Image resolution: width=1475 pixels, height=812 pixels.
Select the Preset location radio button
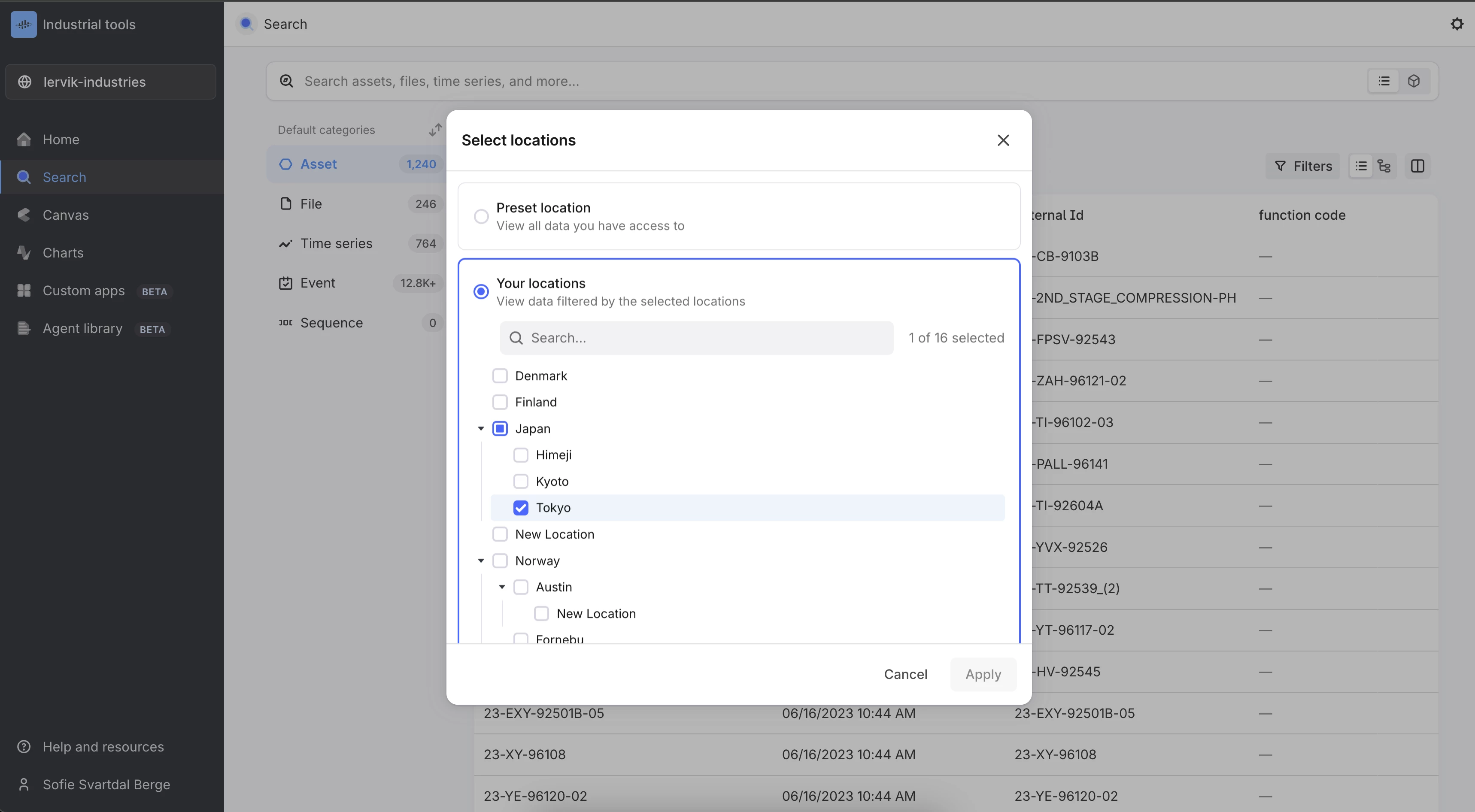tap(481, 216)
